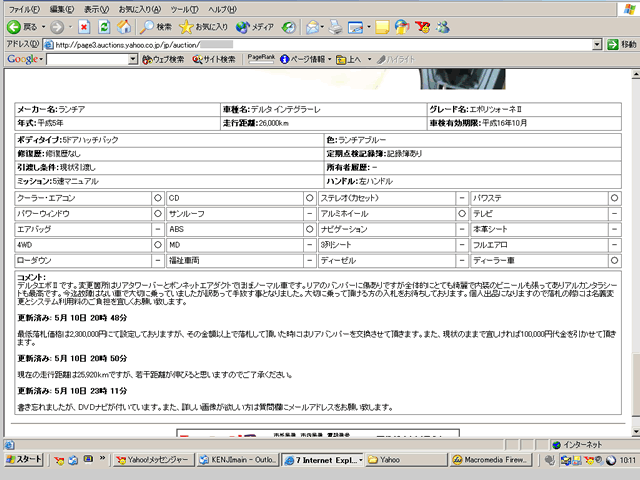The image size is (640, 480).
Task: Open the ヘルプ(H) menu
Action: [x=222, y=9]
